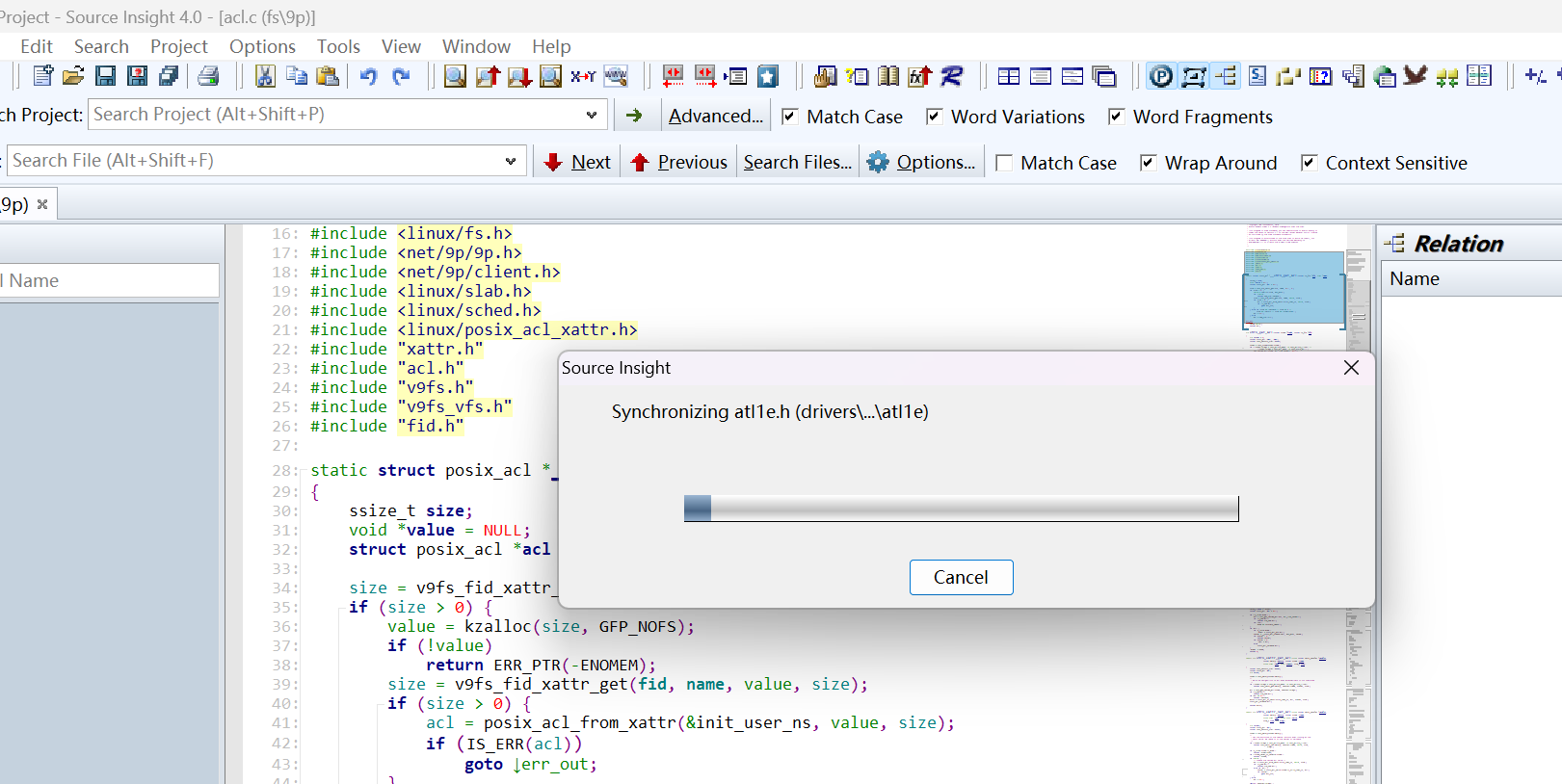1562x784 pixels.
Task: Close the Source Insight dialog with X
Action: click(1351, 368)
